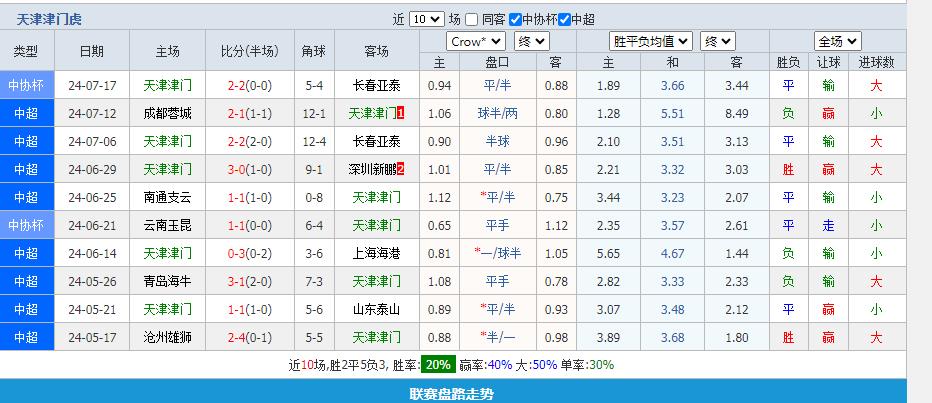This screenshot has width=932, height=403.
Task: Click 中超 badge on 24-06-29 row
Action: point(26,169)
